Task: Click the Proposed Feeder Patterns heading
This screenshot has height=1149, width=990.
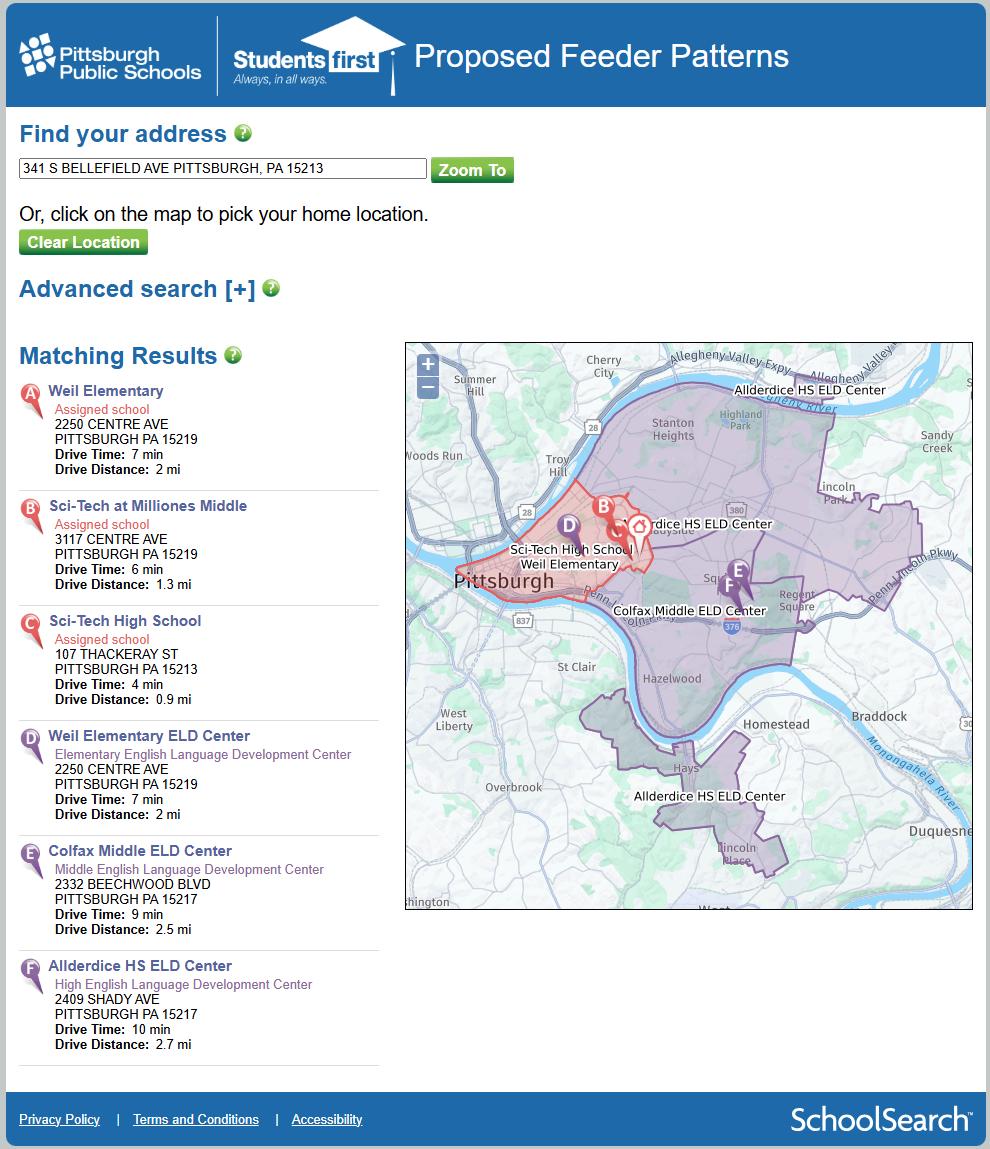Action: pos(602,56)
